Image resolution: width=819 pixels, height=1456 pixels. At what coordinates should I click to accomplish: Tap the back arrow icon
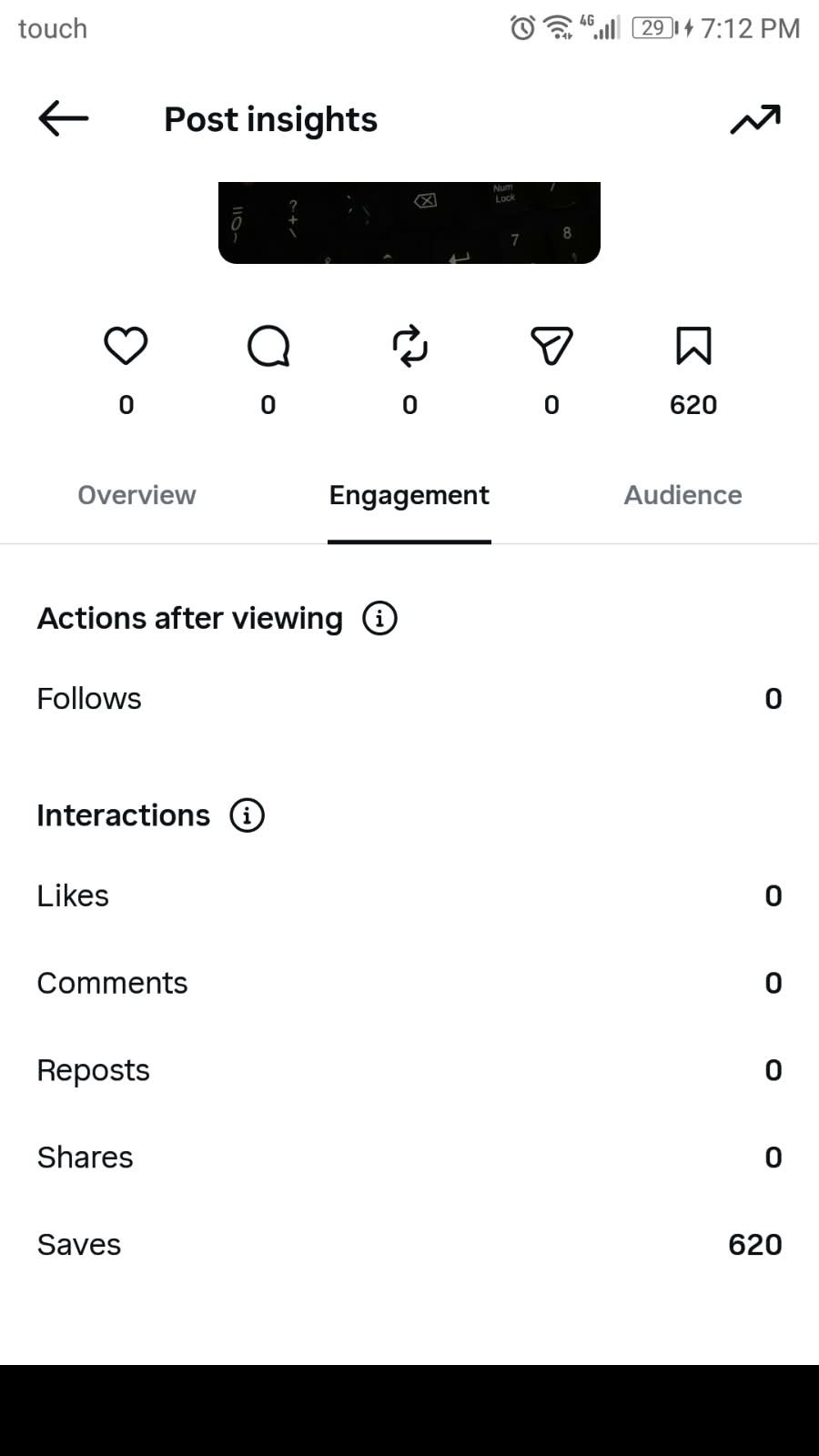(63, 118)
